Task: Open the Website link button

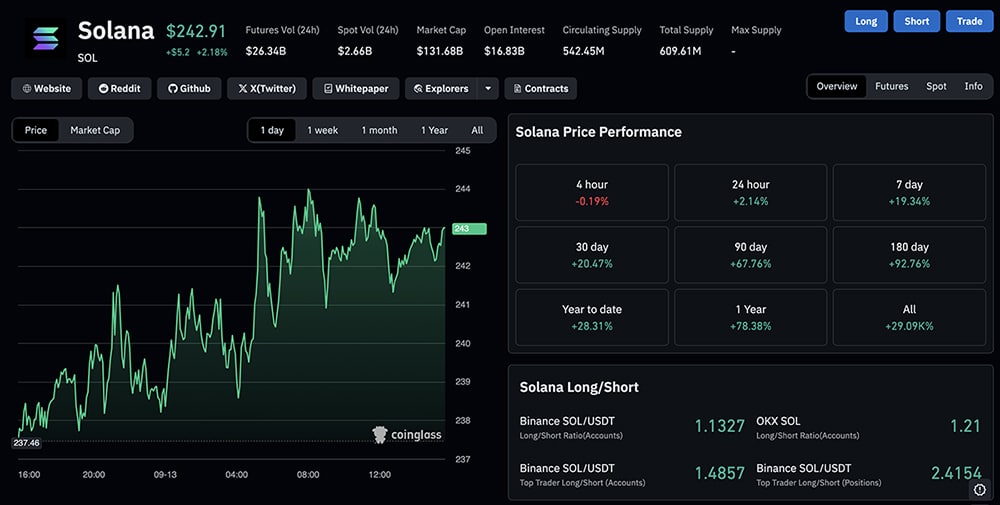Action: [x=47, y=89]
